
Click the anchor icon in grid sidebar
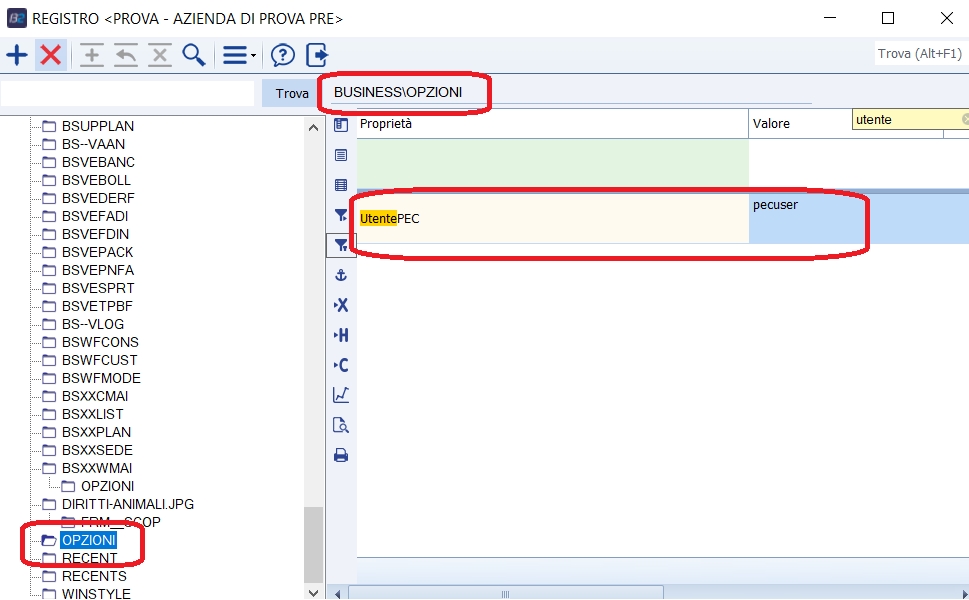coord(341,275)
